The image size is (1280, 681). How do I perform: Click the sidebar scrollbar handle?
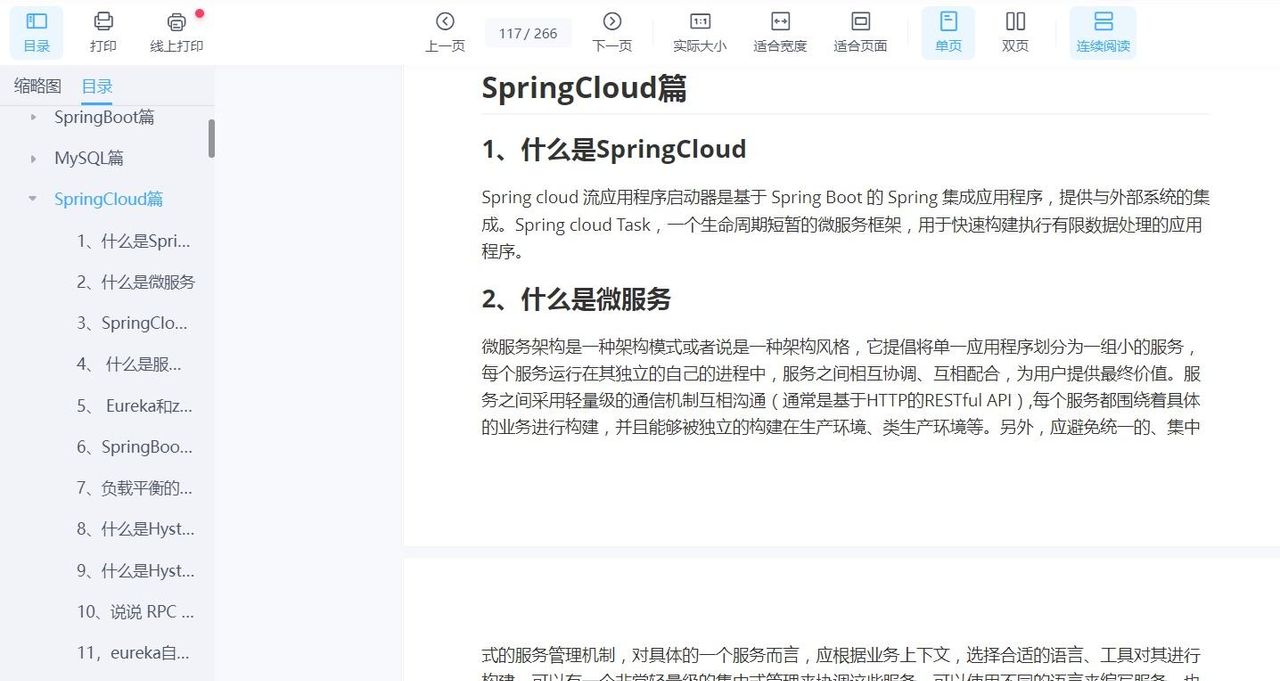(213, 140)
